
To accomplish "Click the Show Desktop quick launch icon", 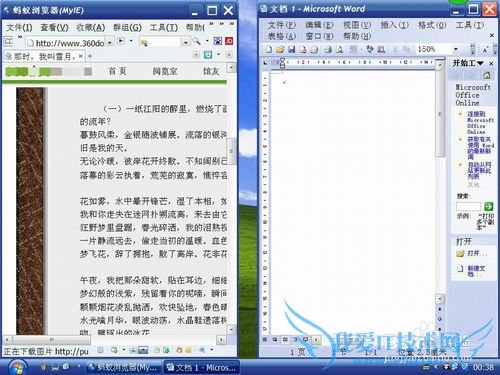I will pos(55,367).
